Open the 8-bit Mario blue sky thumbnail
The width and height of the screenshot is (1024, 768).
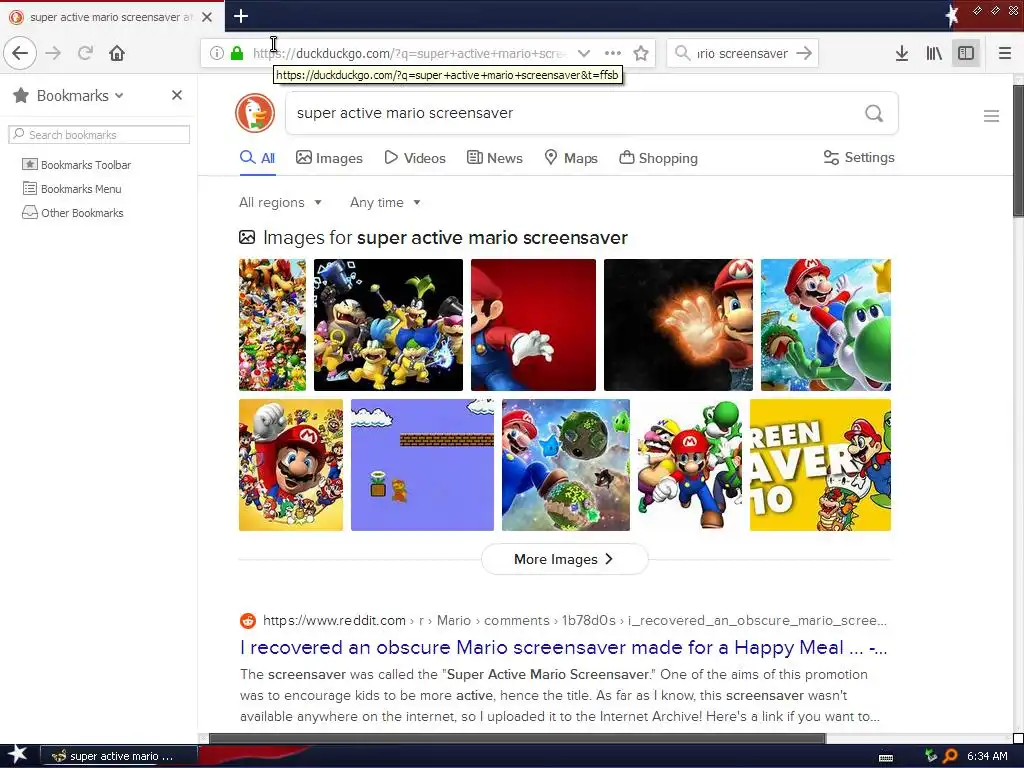pyautogui.click(x=422, y=465)
